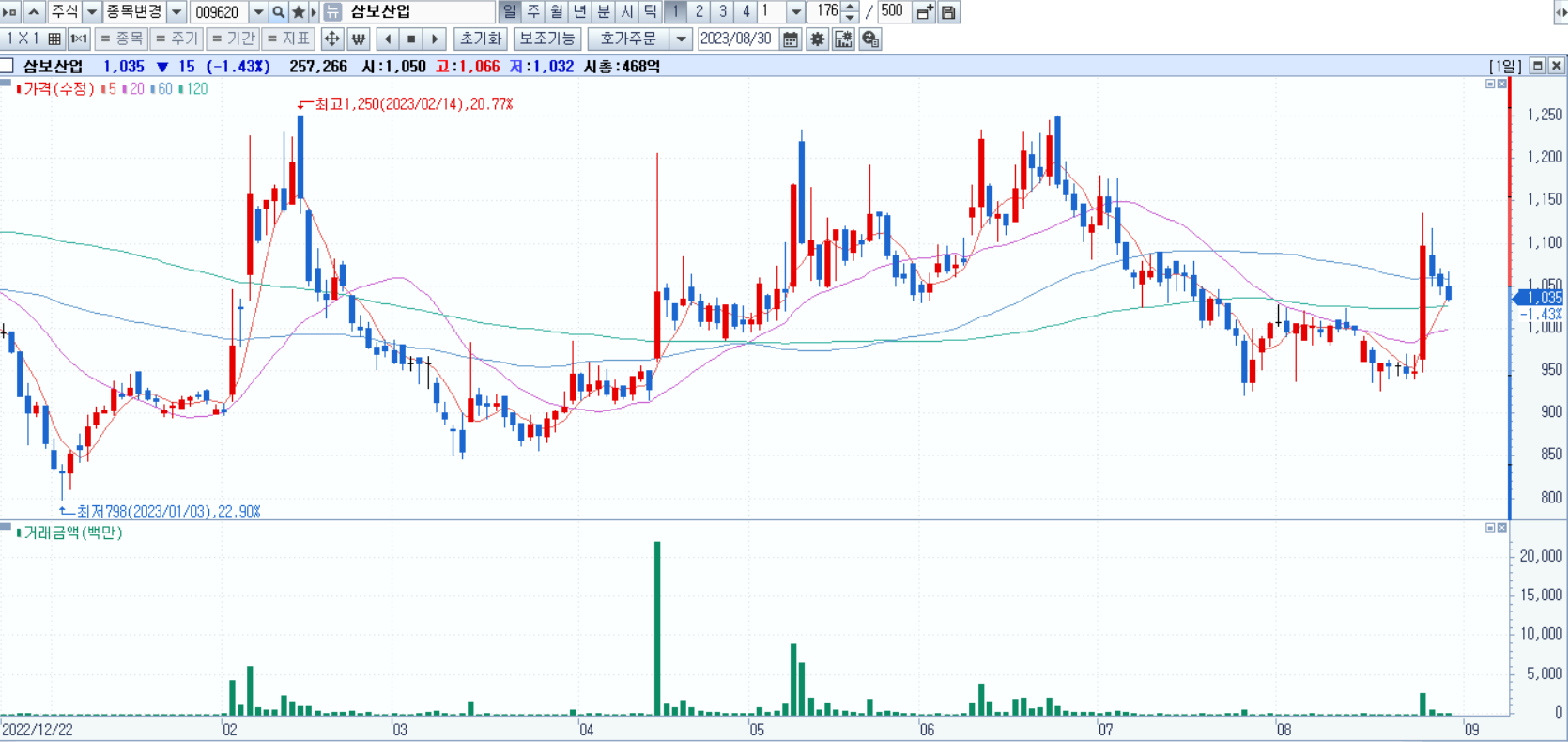Click the toolbar toggle arrow at far left

point(10,12)
